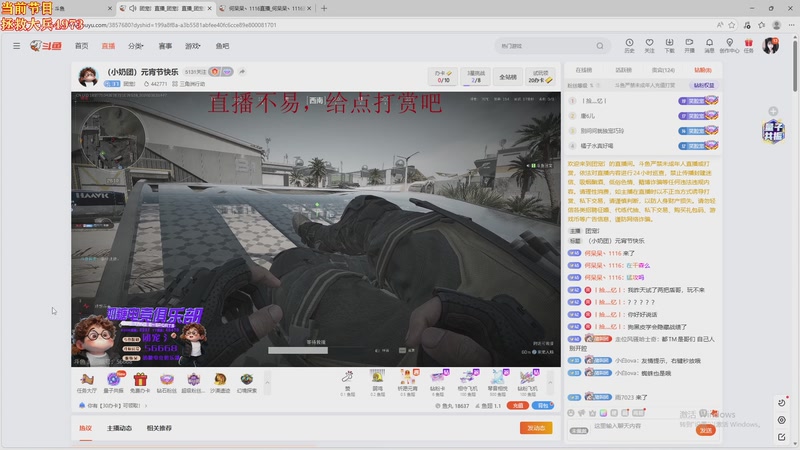This screenshot has height=450, width=800.
Task: Expand the 可领取 办卡 notice arrow
Action: [146, 406]
